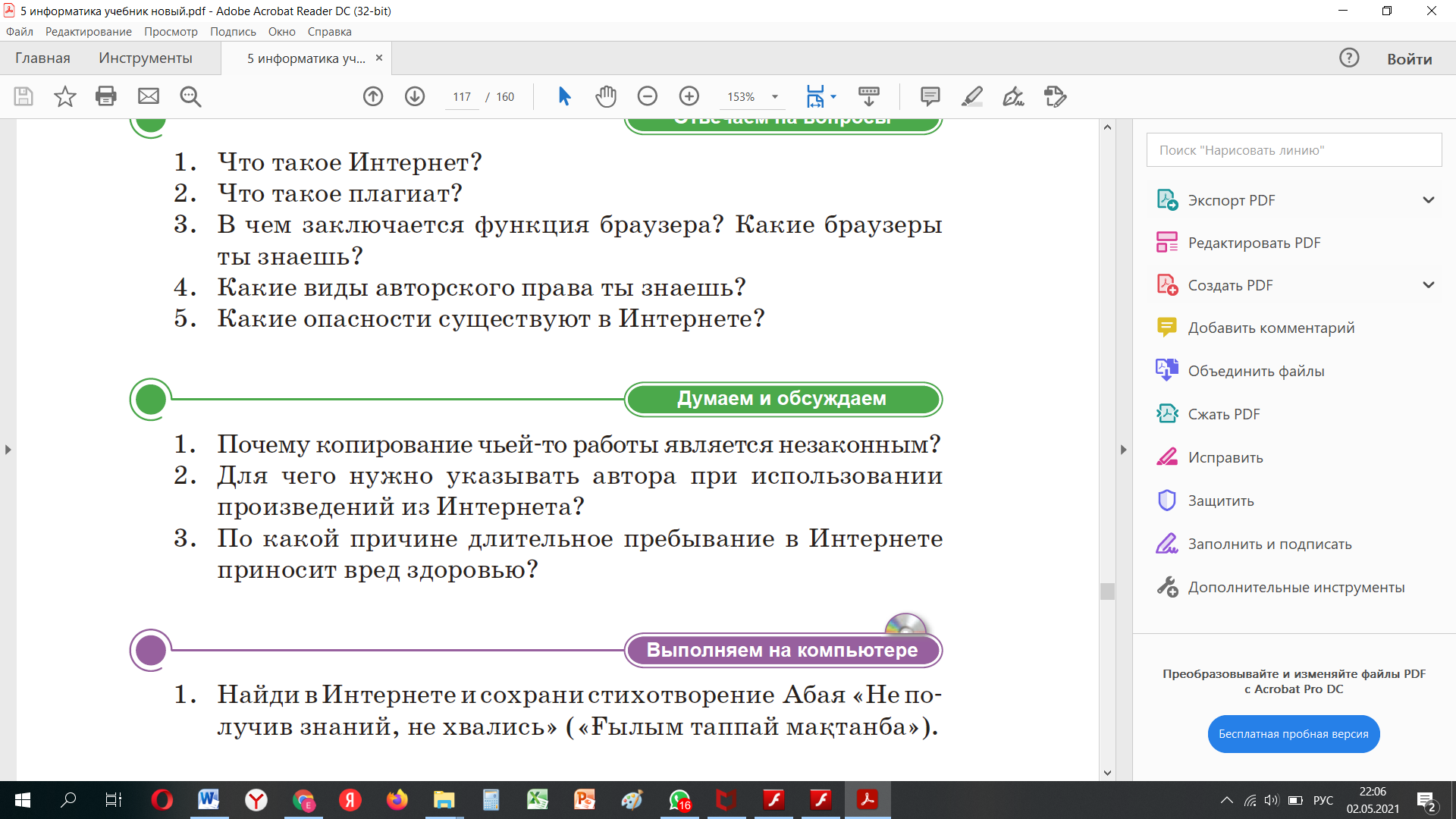The height and width of the screenshot is (819, 1456).
Task: Activate the arrow selection tool
Action: pyautogui.click(x=564, y=96)
